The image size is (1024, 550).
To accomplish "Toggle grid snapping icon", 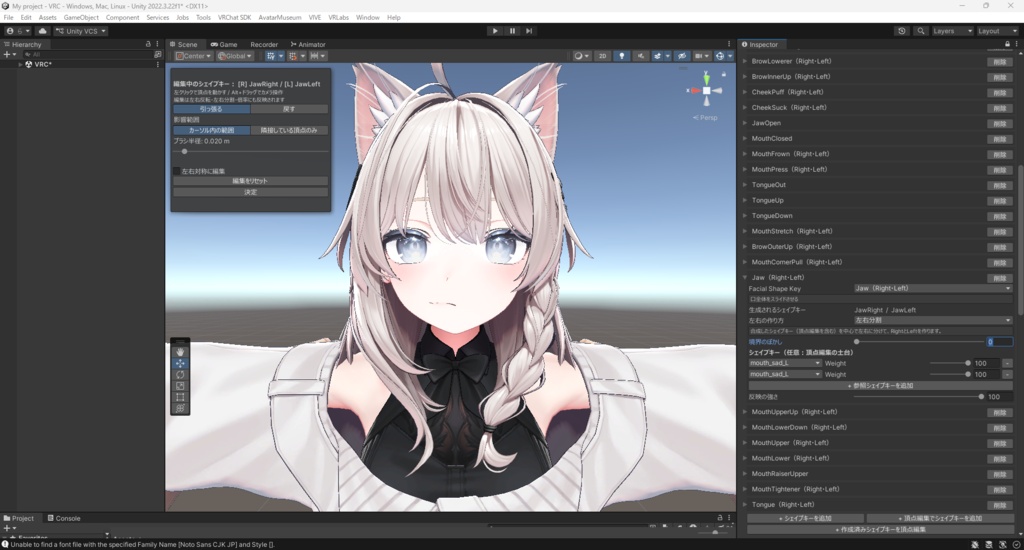I will pyautogui.click(x=293, y=56).
